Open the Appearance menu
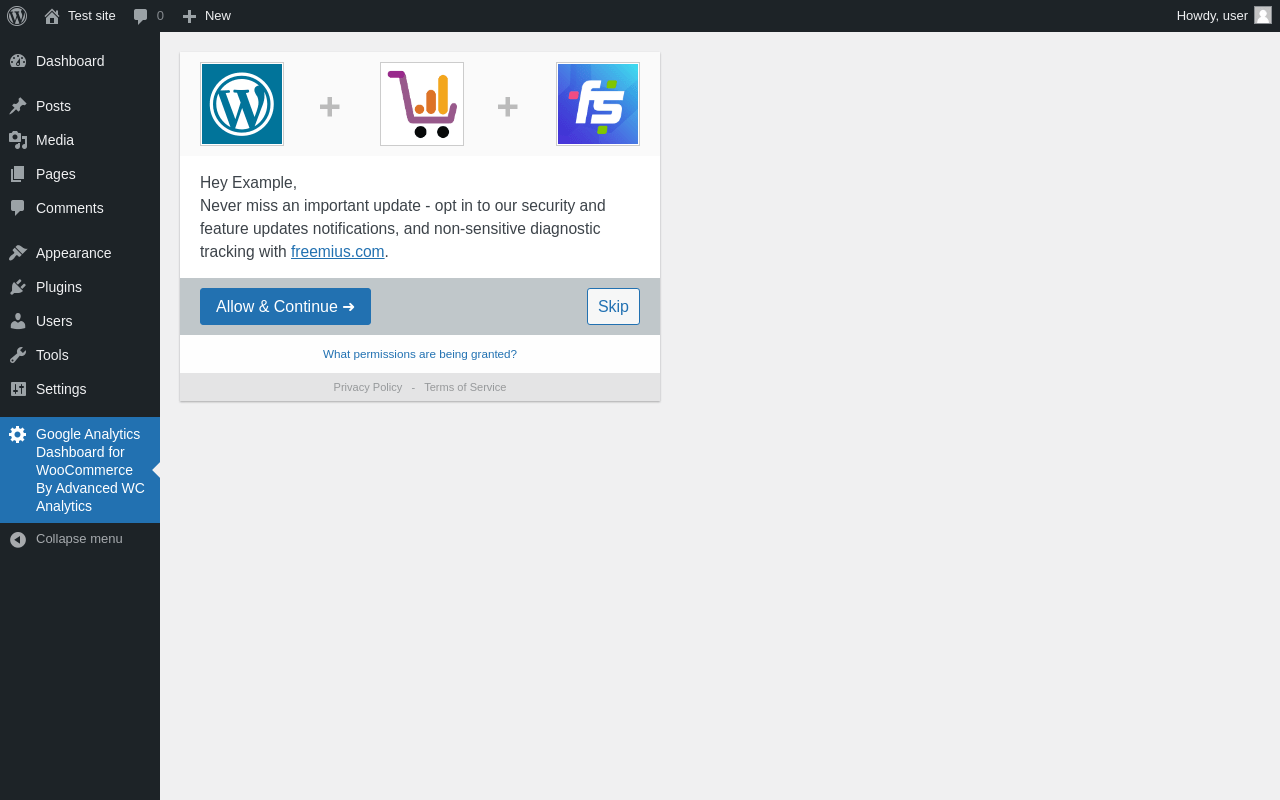The width and height of the screenshot is (1280, 800). pos(80,253)
